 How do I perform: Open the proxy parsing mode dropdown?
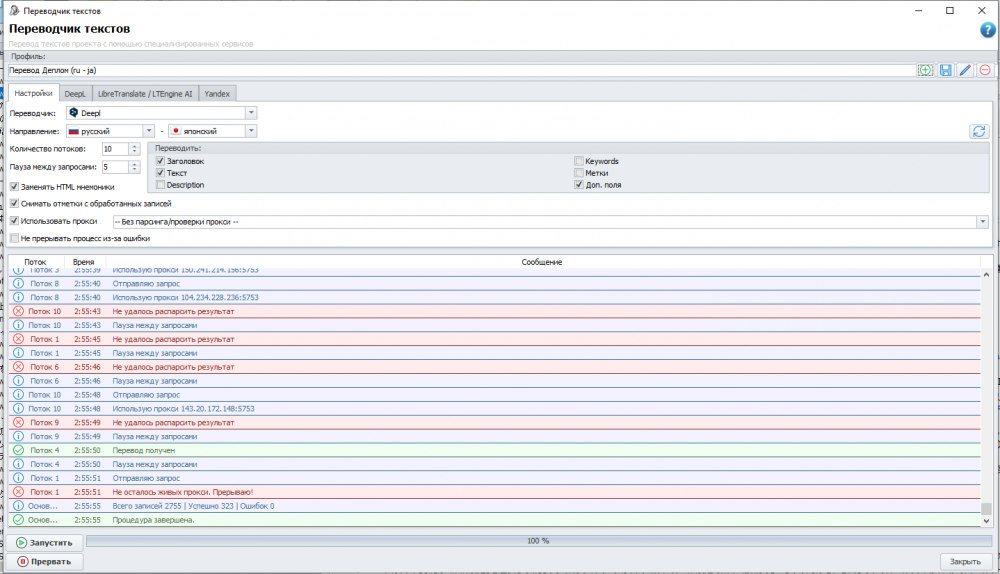click(983, 222)
